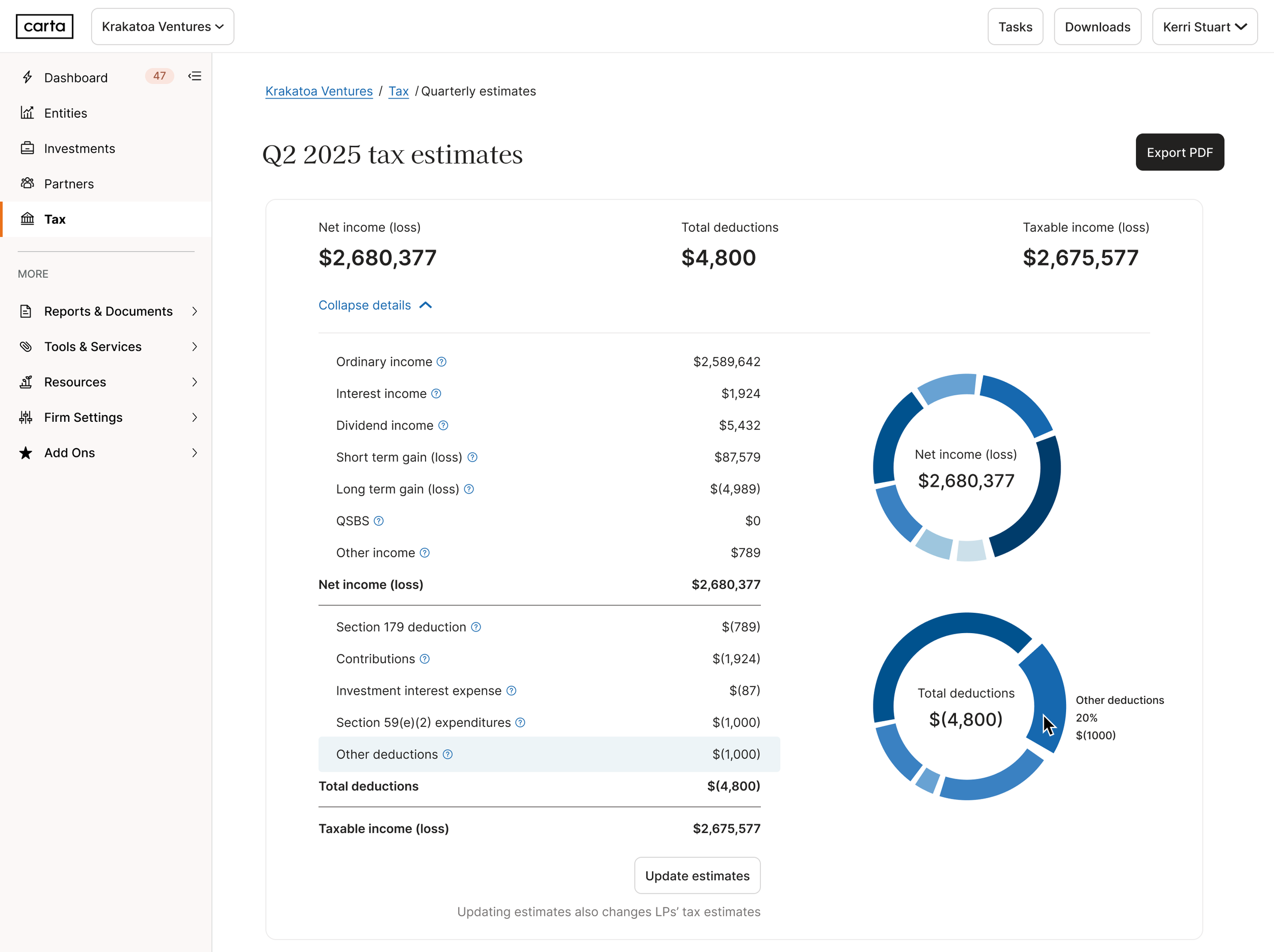Go to Investments in the sidebar
The width and height of the screenshot is (1274, 952).
(79, 149)
